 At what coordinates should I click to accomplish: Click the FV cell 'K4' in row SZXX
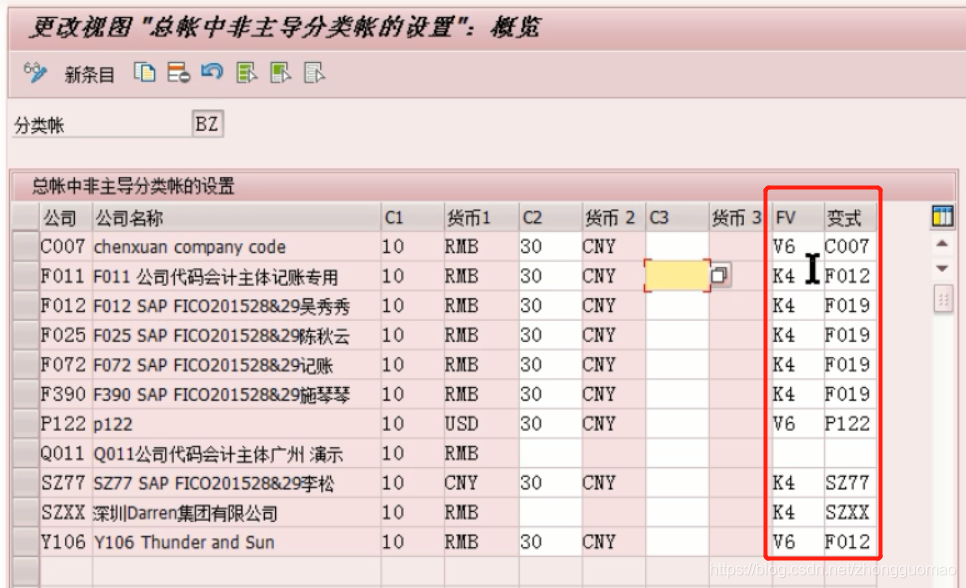point(798,512)
